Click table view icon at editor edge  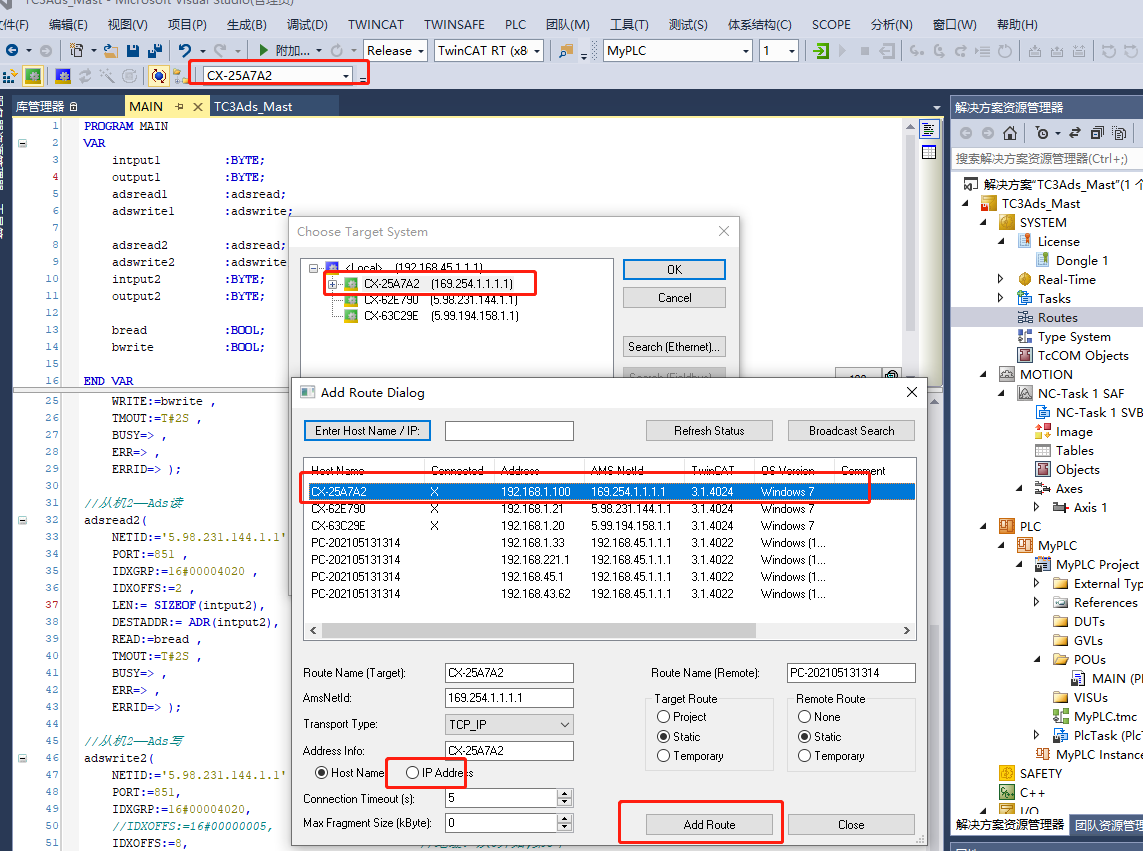point(929,152)
